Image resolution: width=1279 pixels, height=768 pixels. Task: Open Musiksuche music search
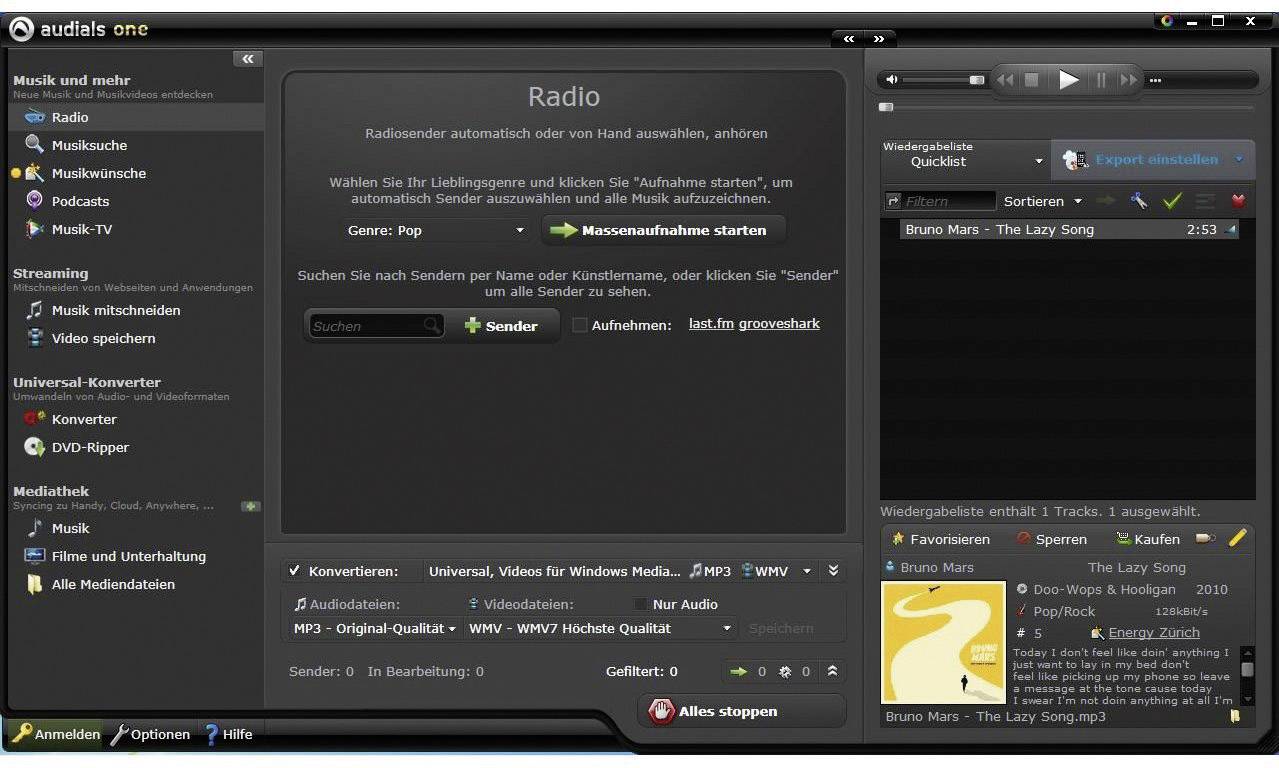[x=89, y=145]
